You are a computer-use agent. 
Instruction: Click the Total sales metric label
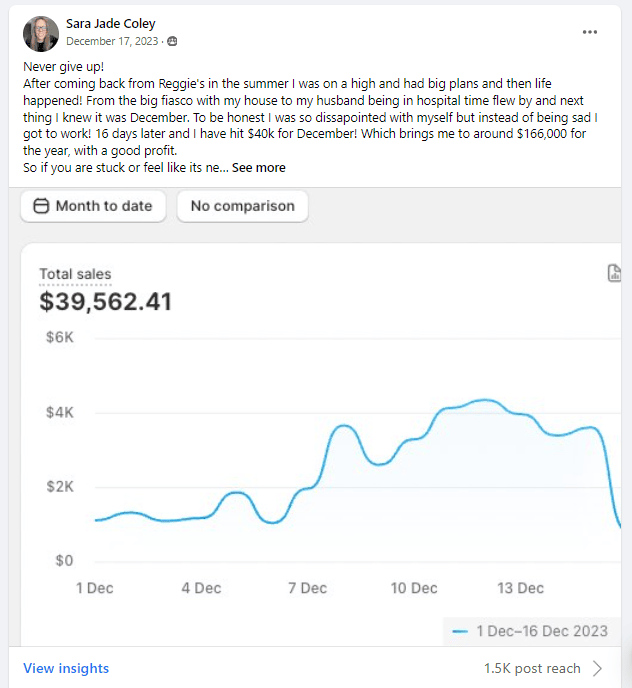click(x=75, y=274)
